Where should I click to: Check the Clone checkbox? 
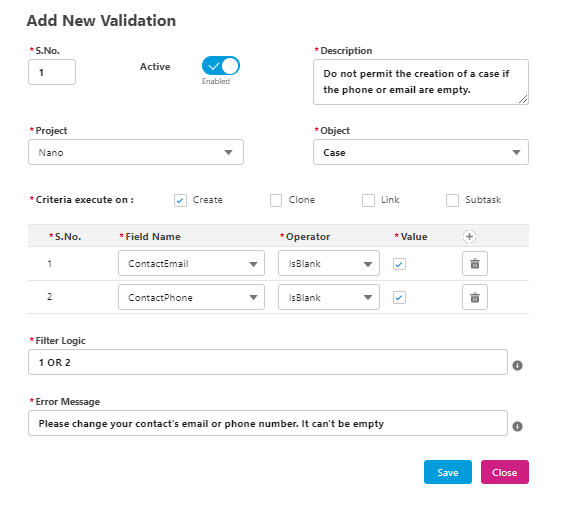276,200
